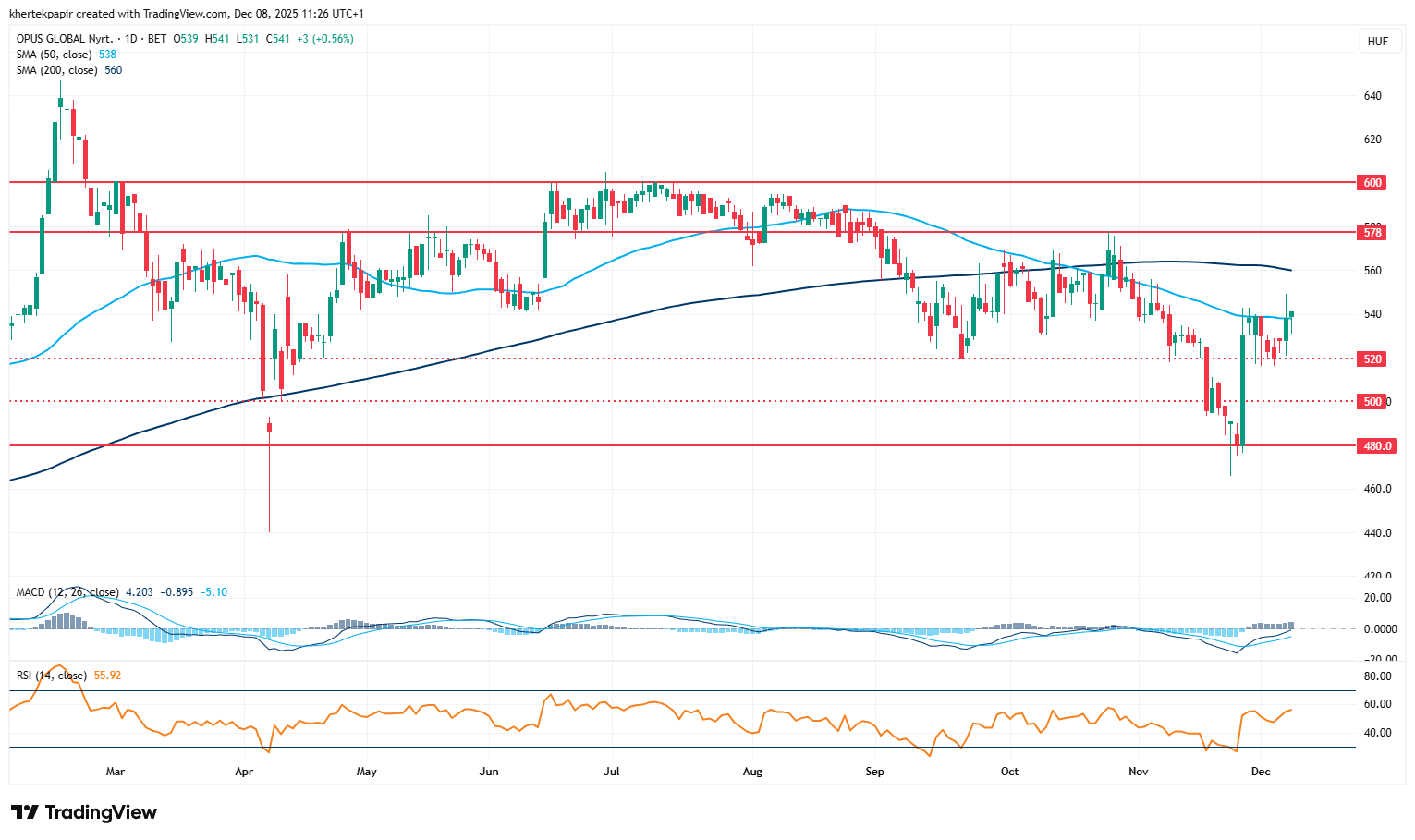Screen dimensions: 1415x840
Task: Click the MACD histogram value 4.203
Action: 139,592
